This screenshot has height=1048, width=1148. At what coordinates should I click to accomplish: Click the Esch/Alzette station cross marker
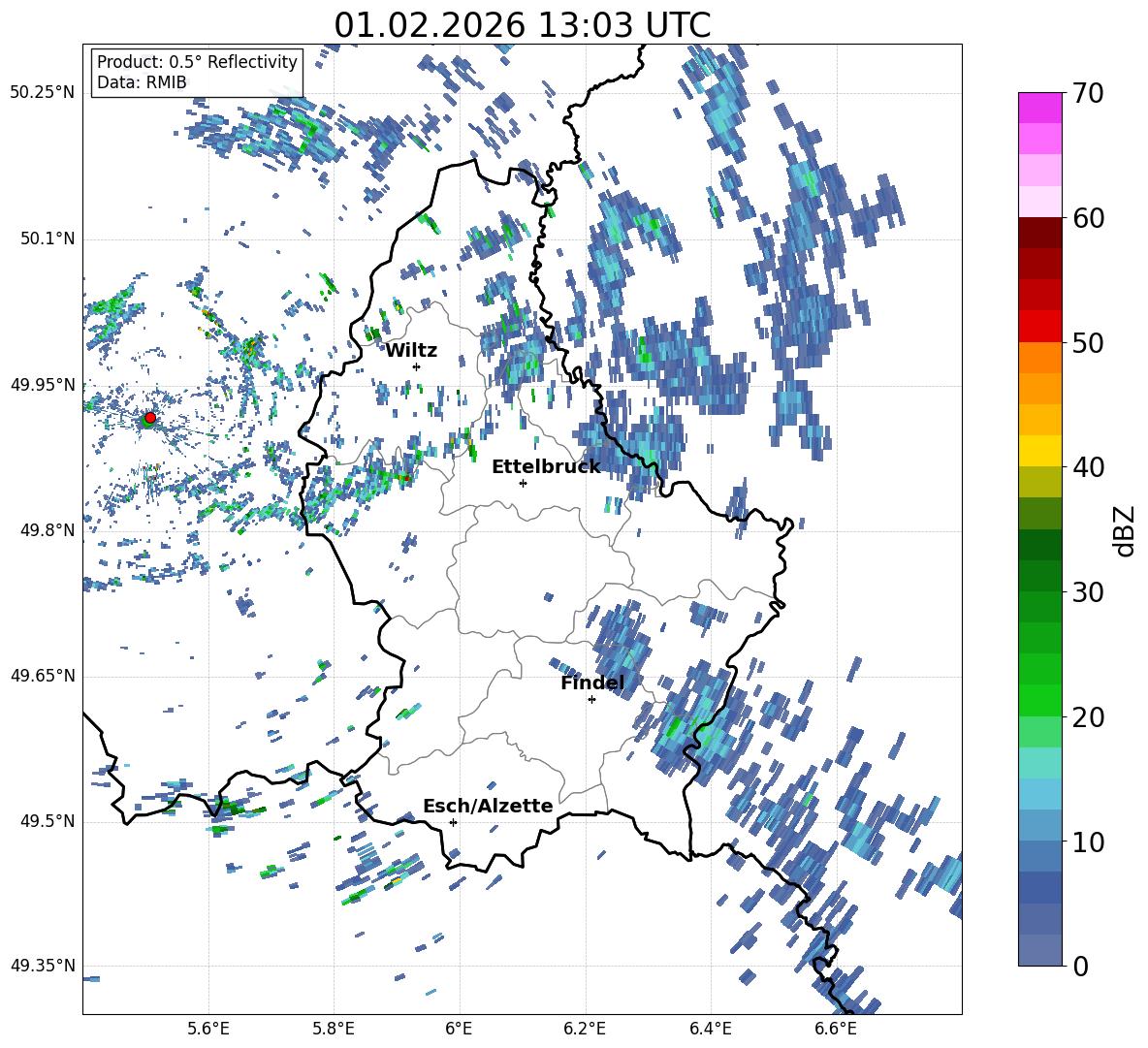pos(453,822)
